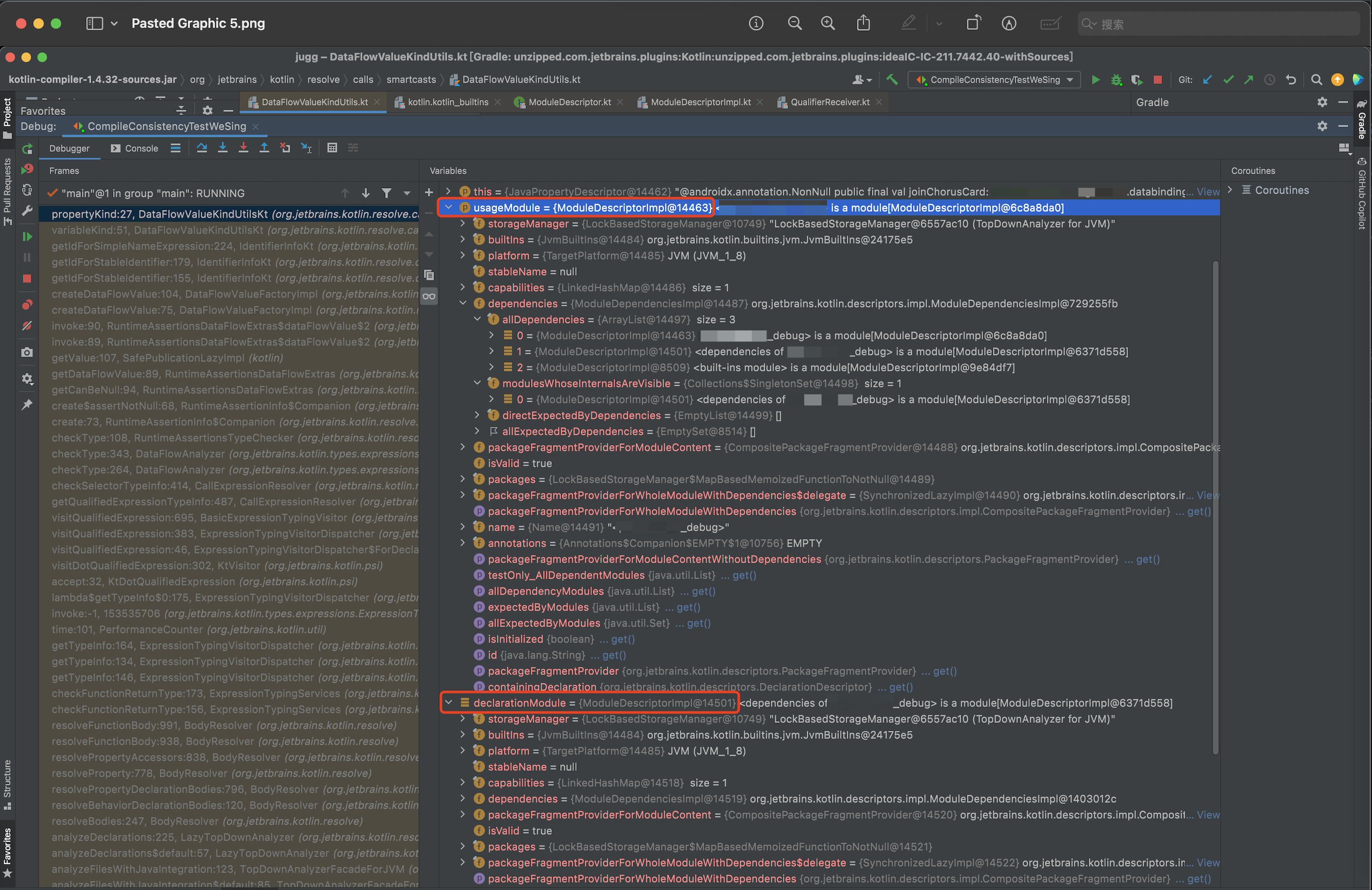1372x890 pixels.
Task: Open sidebar view options chevron in Preview
Action: click(x=114, y=24)
